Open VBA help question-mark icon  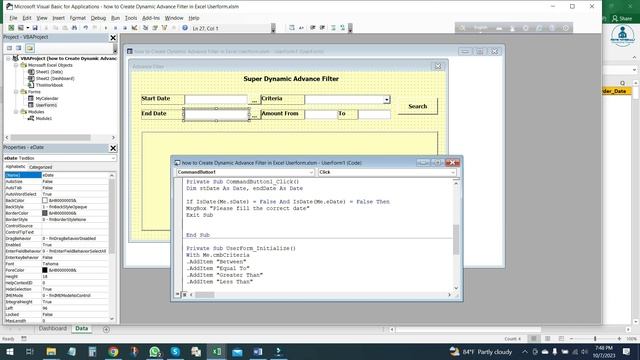tap(185, 28)
